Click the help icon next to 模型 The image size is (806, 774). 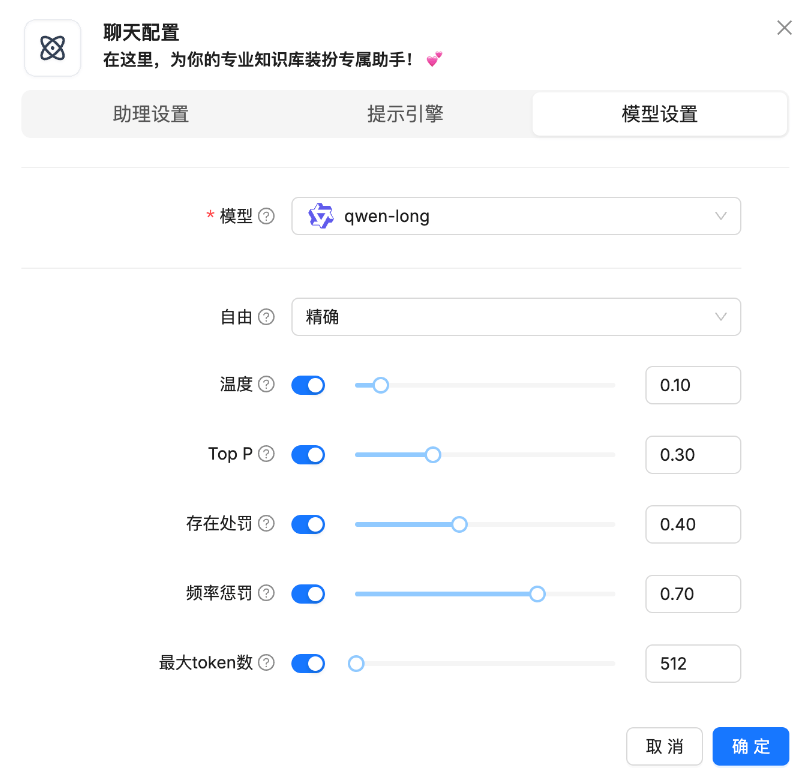(x=266, y=216)
